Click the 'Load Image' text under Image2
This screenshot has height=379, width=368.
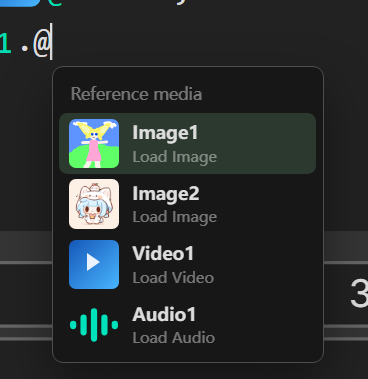[175, 217]
